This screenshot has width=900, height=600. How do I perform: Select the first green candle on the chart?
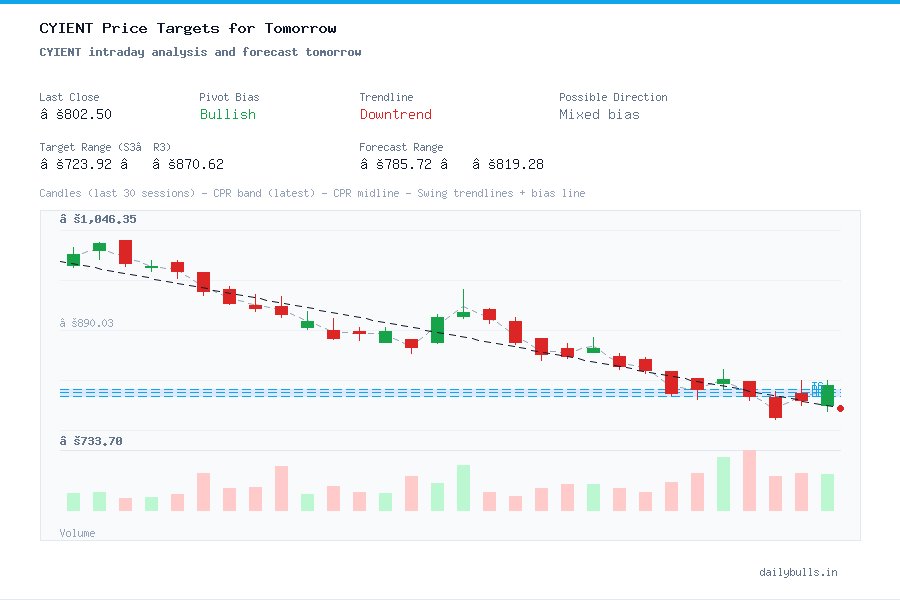coord(72,260)
